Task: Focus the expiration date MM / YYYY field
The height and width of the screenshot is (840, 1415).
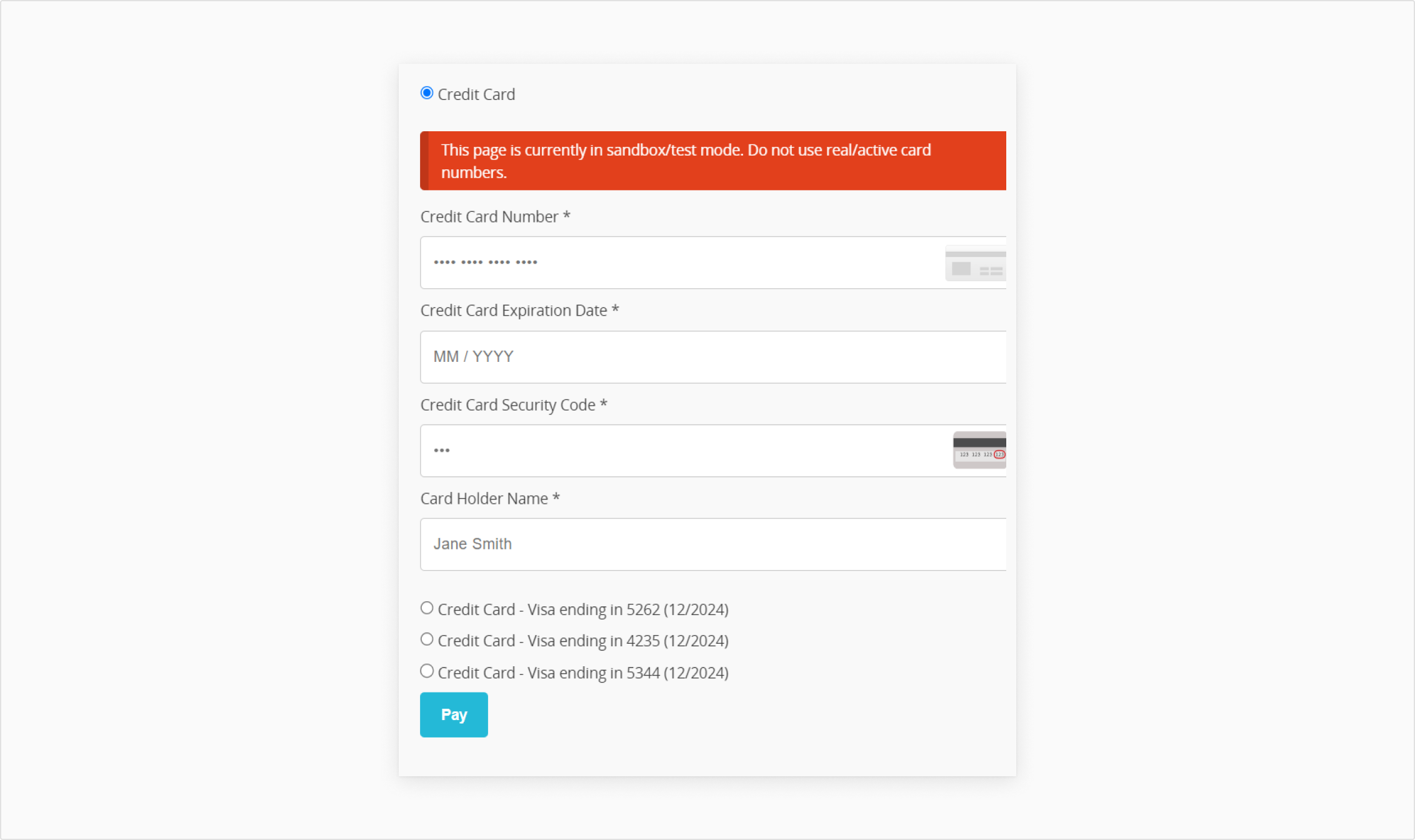Action: click(x=713, y=357)
